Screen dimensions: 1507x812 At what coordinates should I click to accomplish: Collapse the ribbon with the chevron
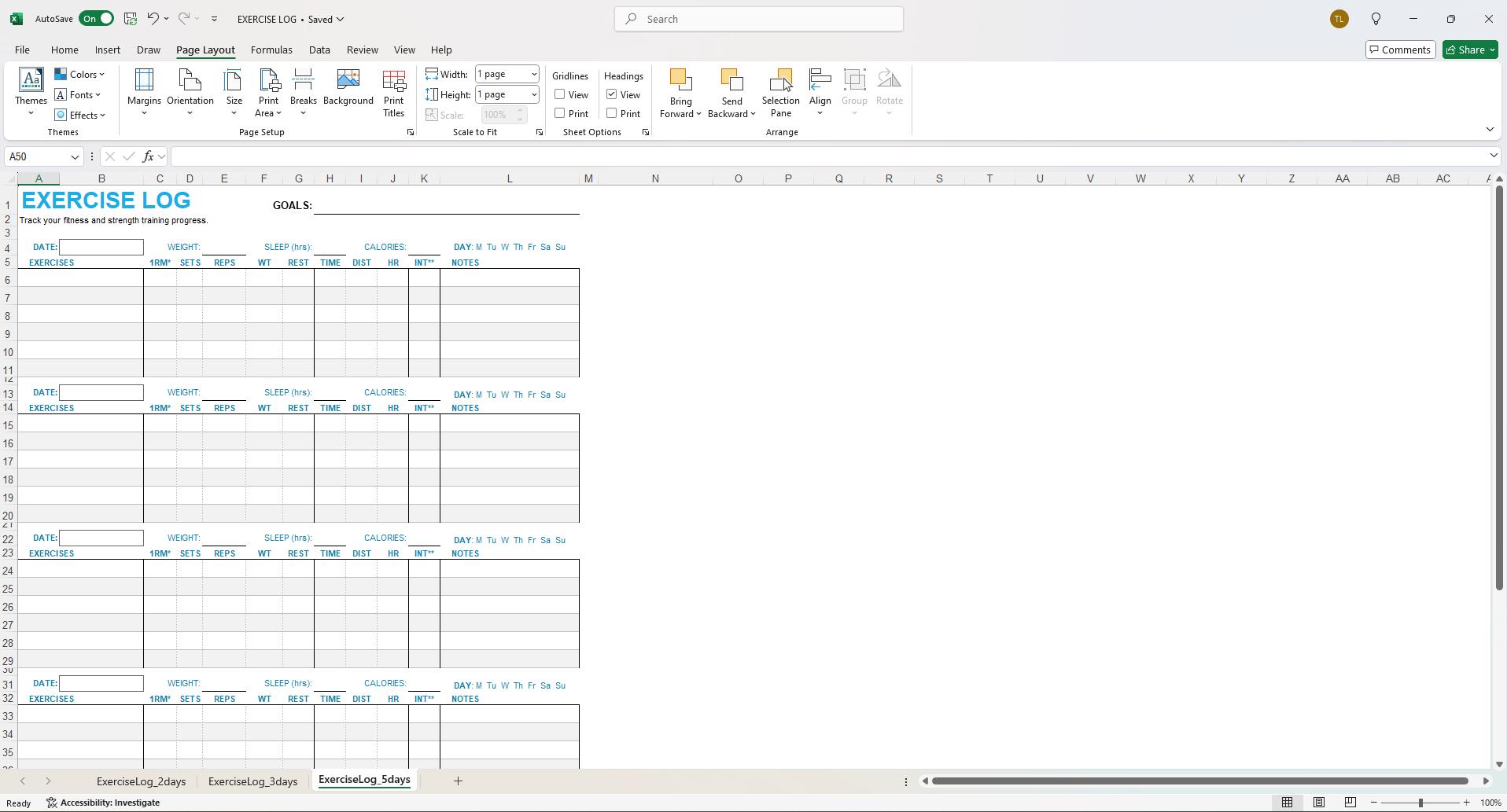click(x=1490, y=130)
